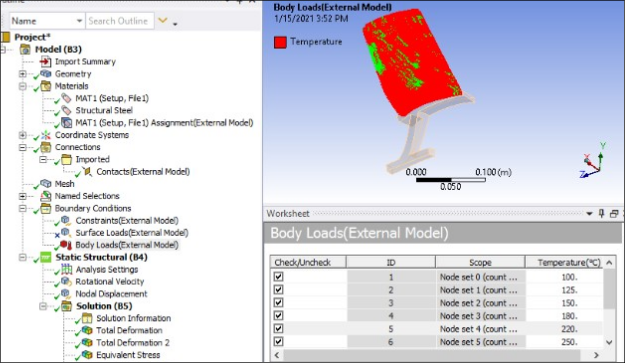This screenshot has width=625, height=363.
Task: Pin the Worksheet panel
Action: pos(601,214)
